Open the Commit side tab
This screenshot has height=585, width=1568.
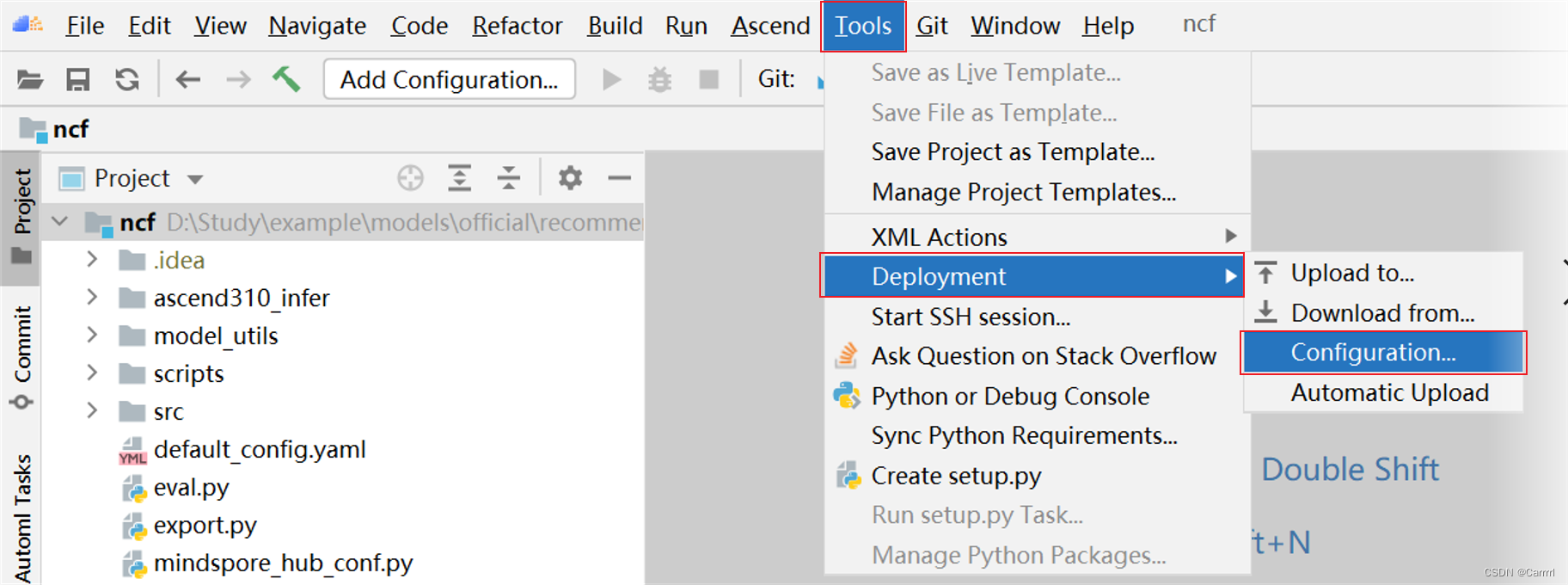(22, 344)
